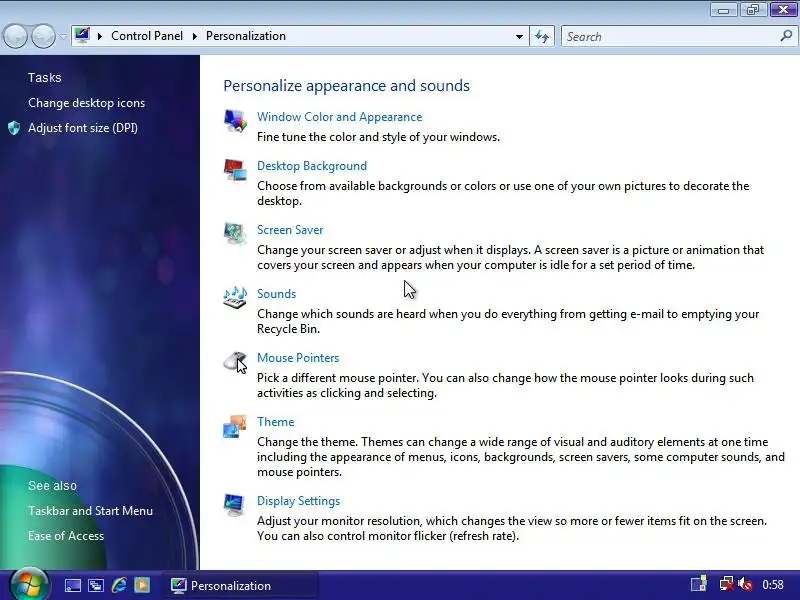Click Personalization in the breadcrumb
The height and width of the screenshot is (600, 800).
click(x=245, y=36)
